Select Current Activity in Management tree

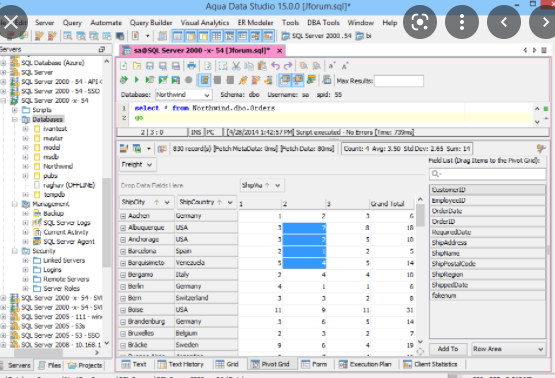point(66,232)
